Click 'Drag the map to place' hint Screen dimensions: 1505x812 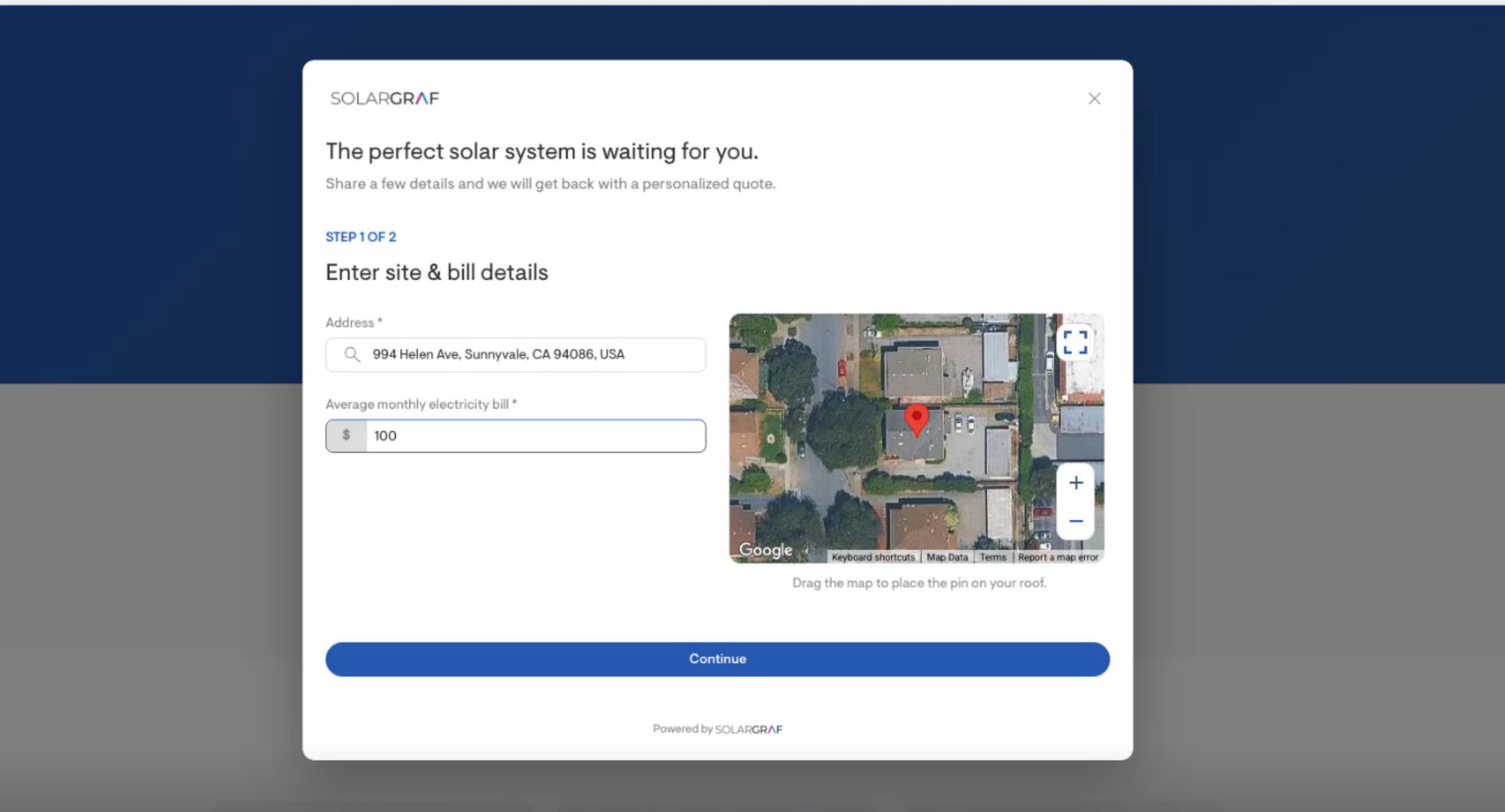919,583
